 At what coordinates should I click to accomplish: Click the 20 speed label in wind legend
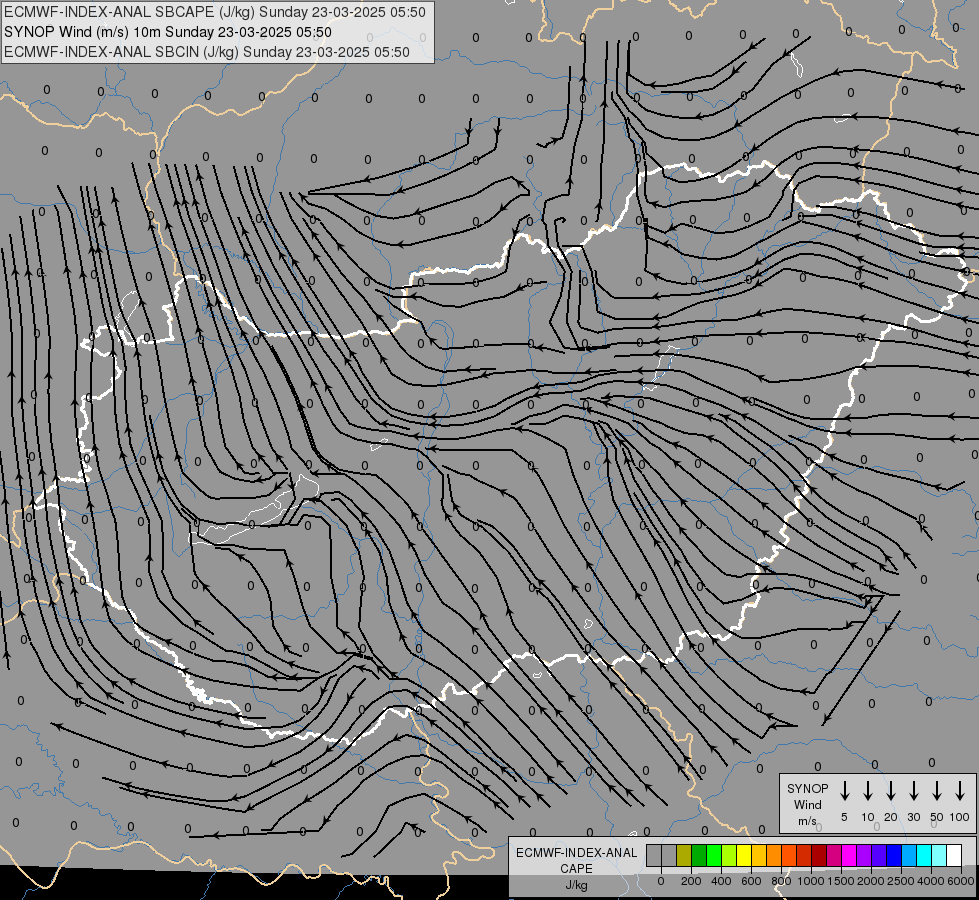[891, 817]
